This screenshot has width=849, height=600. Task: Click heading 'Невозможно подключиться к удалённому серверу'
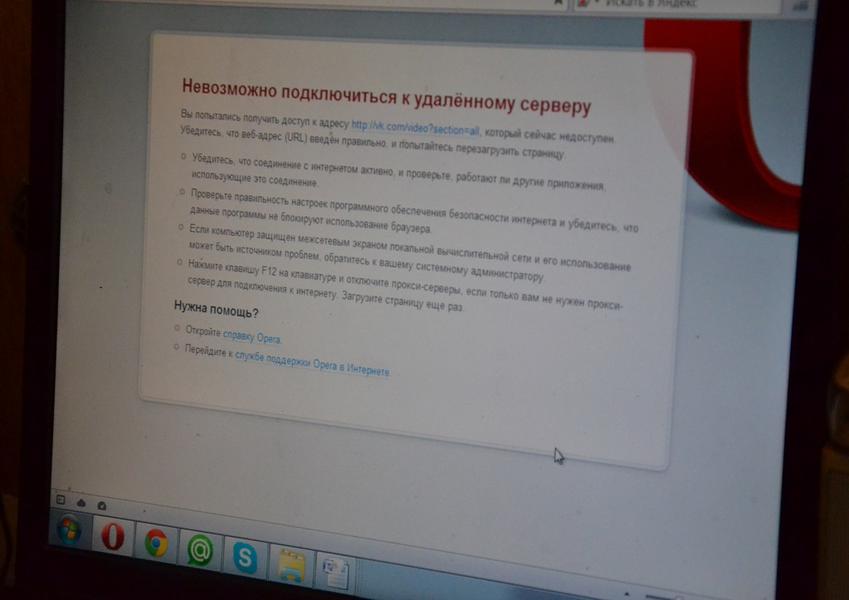386,96
